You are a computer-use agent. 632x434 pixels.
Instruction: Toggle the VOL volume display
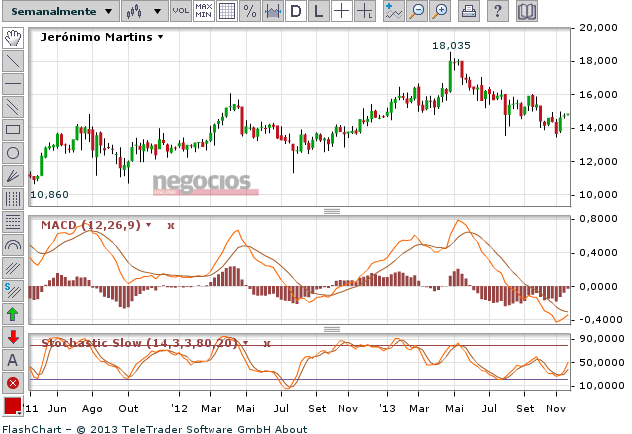point(181,11)
